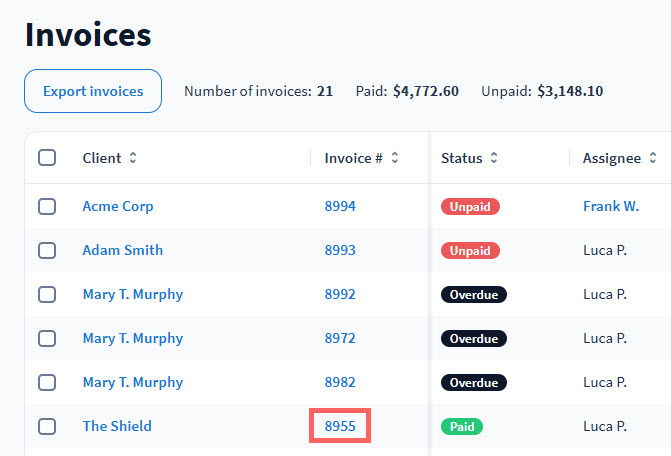Open Adam Smith's client page

pos(122,250)
